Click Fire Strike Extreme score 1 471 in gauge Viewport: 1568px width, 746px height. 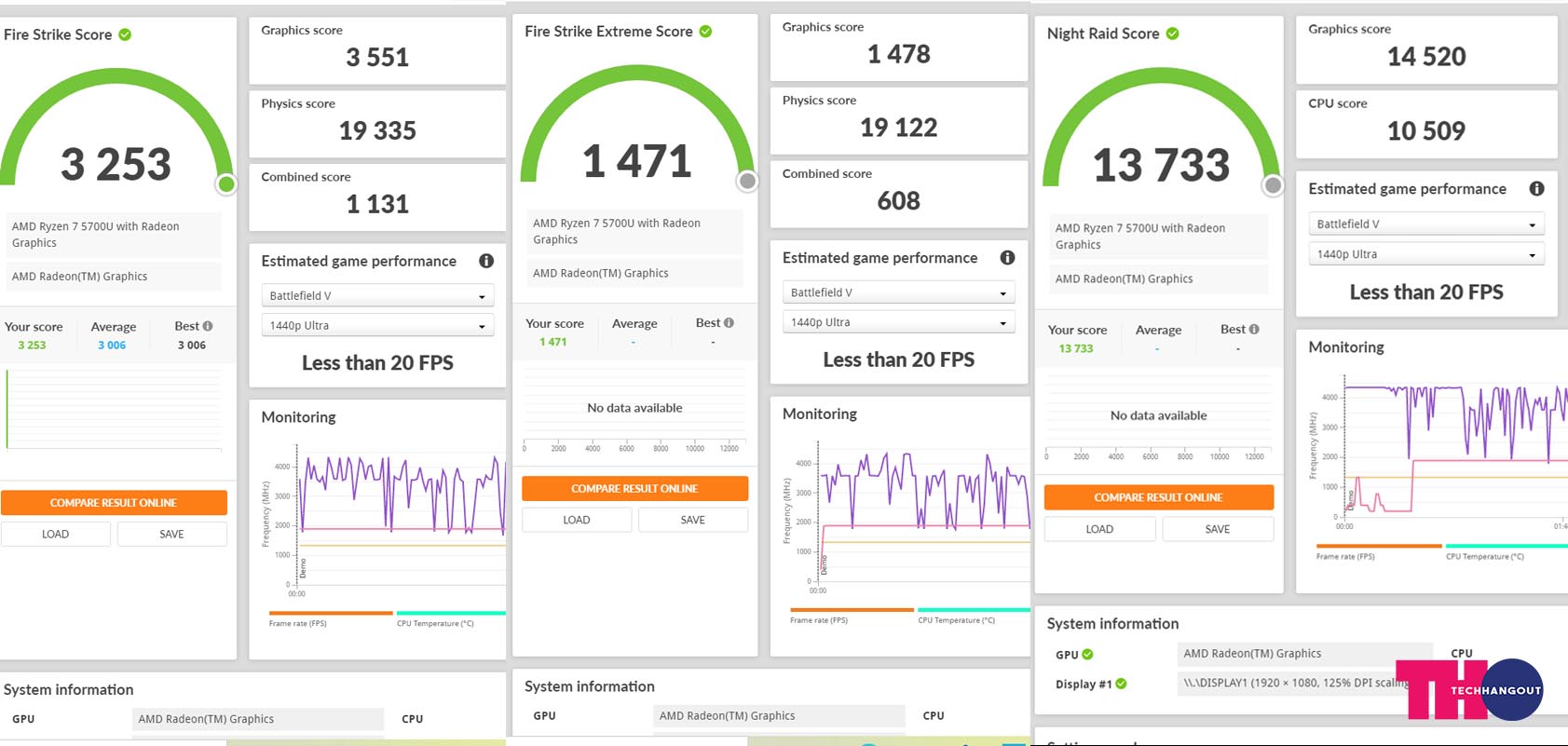637,161
